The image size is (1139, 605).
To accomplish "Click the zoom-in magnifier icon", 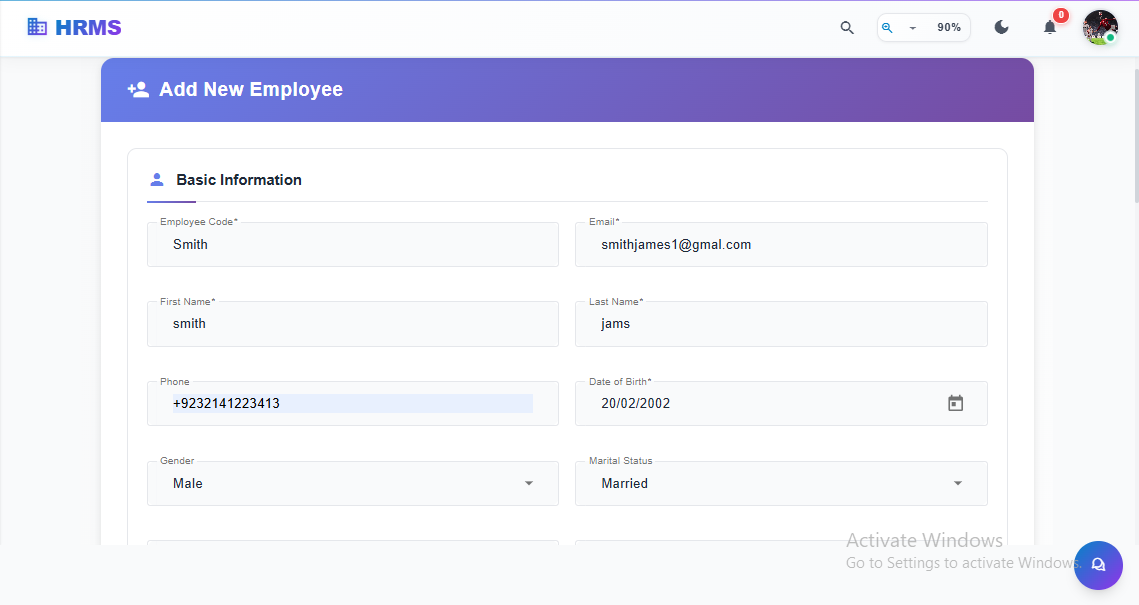I will (887, 28).
